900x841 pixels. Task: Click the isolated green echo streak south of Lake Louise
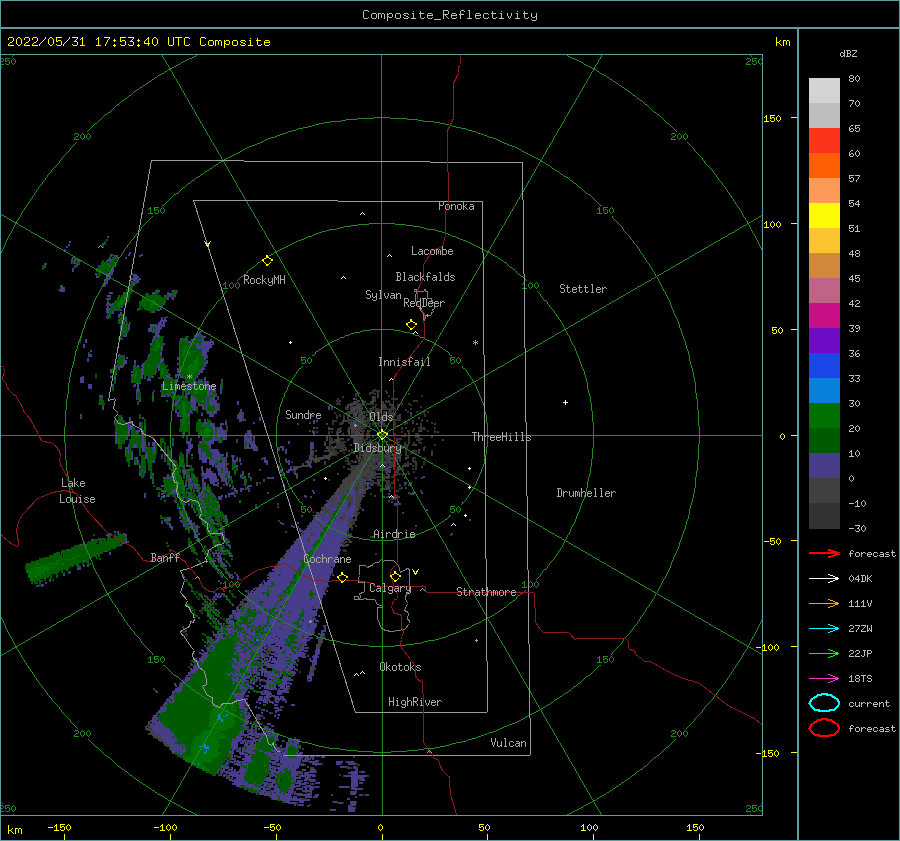pos(75,557)
